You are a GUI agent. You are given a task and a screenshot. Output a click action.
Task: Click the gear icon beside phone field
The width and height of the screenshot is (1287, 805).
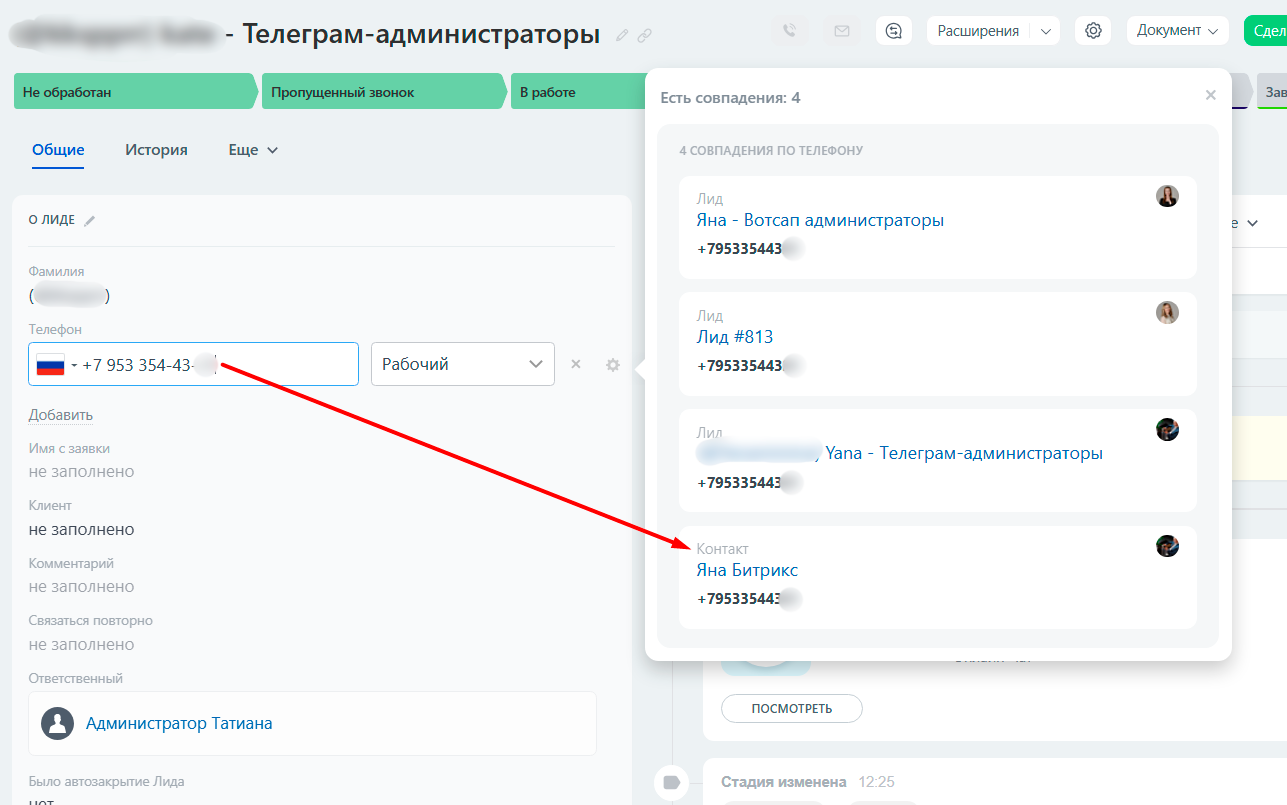pyautogui.click(x=613, y=365)
